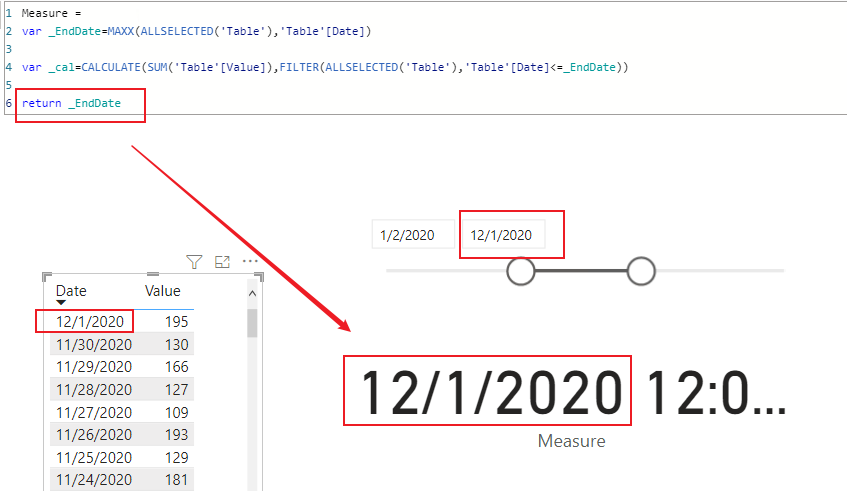Select the 11/25/2020 date cell
Screen dimensions: 847x491
click(94, 457)
